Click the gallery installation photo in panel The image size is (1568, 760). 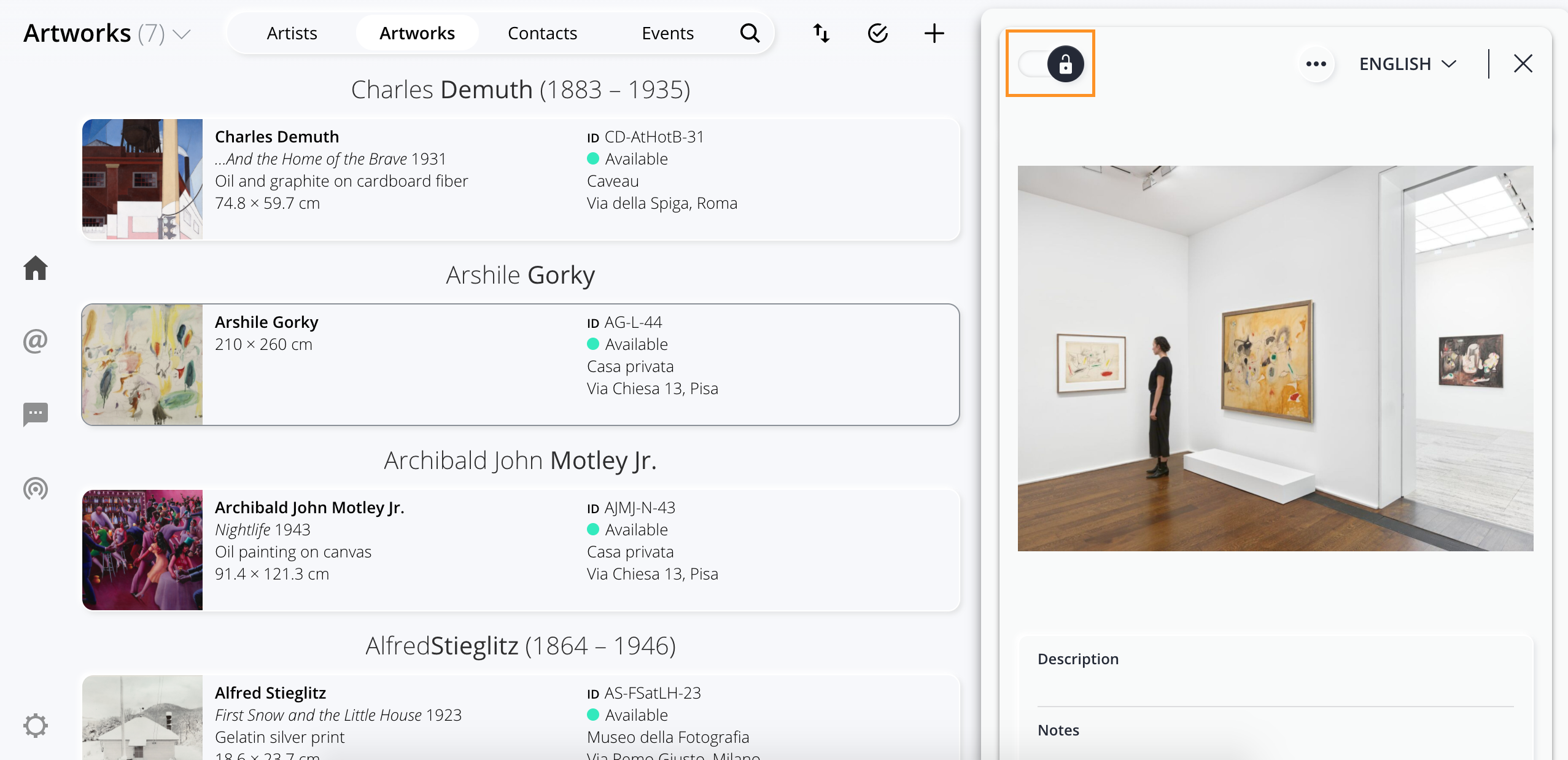1276,359
